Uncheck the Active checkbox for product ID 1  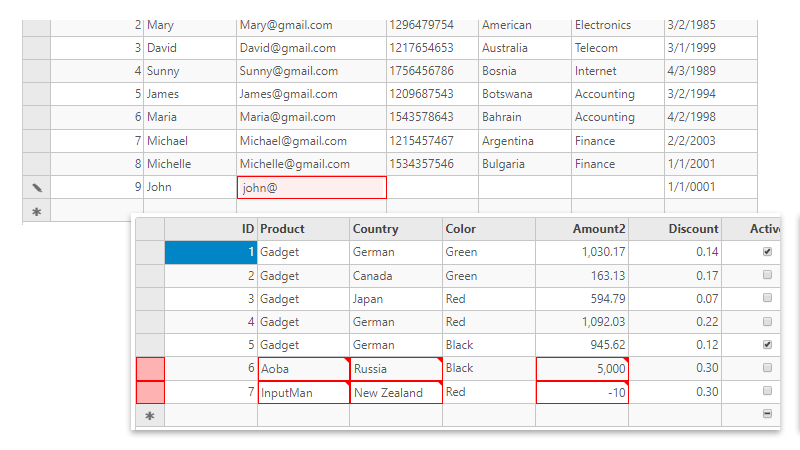point(767,252)
